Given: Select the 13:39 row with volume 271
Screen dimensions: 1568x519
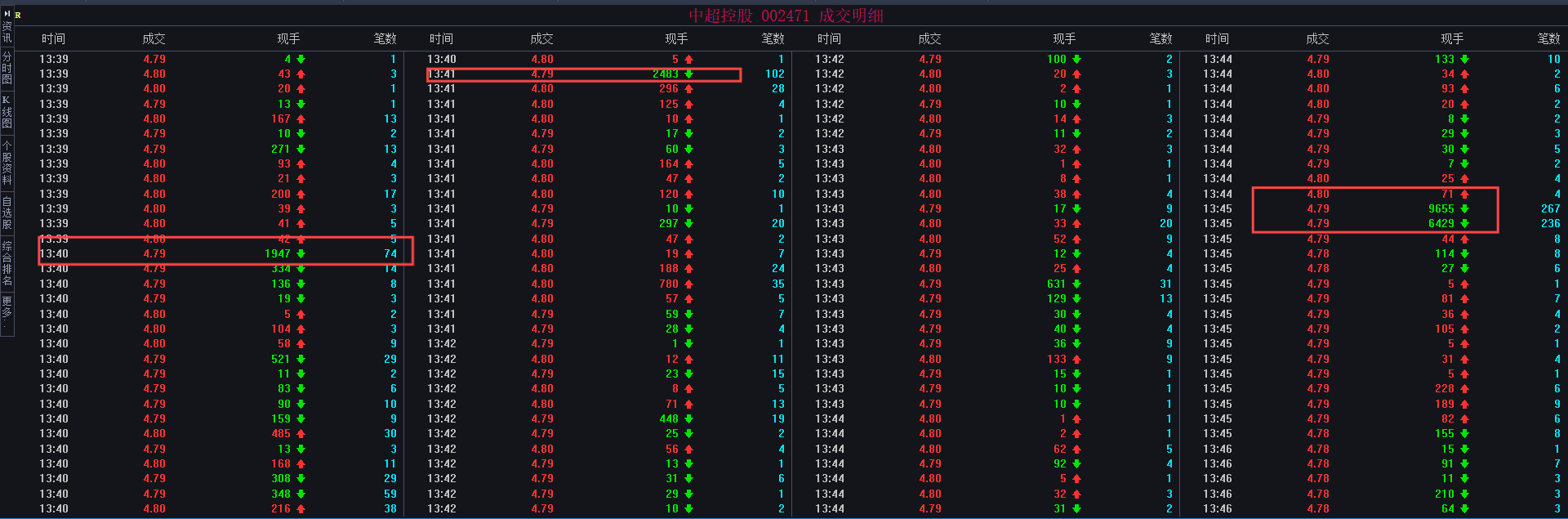Looking at the screenshot, I should (x=218, y=149).
